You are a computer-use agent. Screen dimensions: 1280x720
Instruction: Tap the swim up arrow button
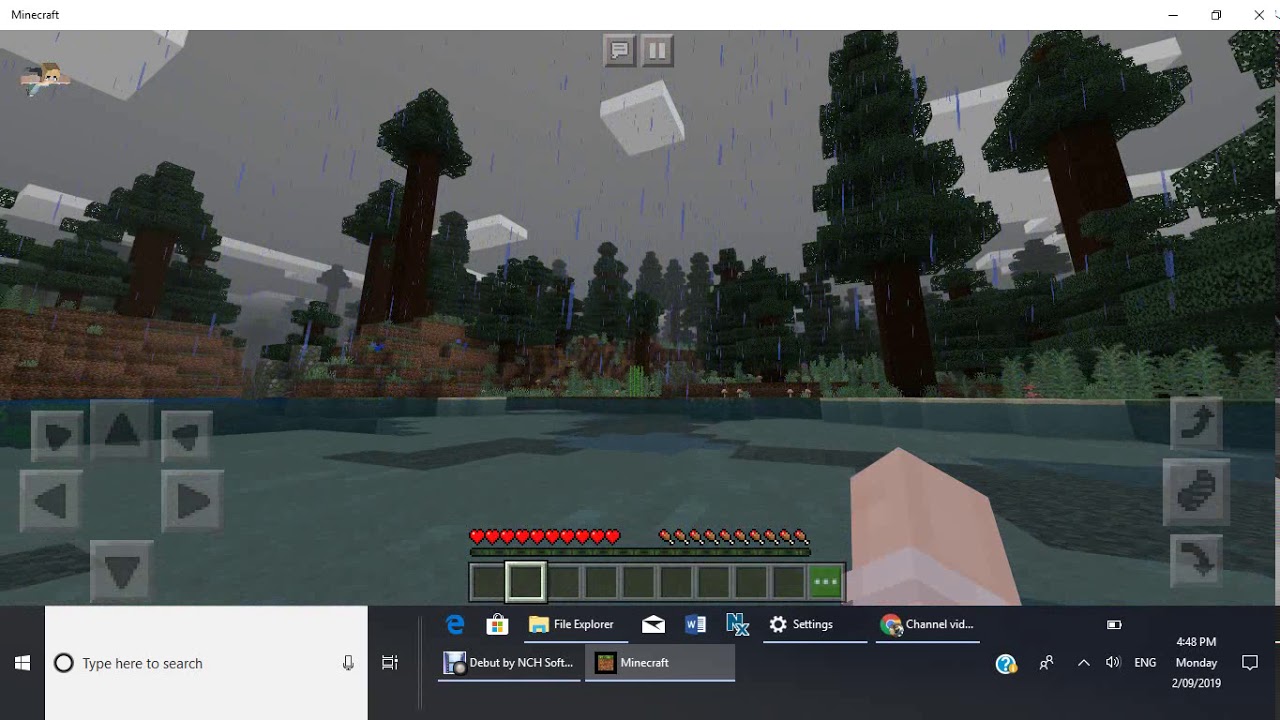1196,424
